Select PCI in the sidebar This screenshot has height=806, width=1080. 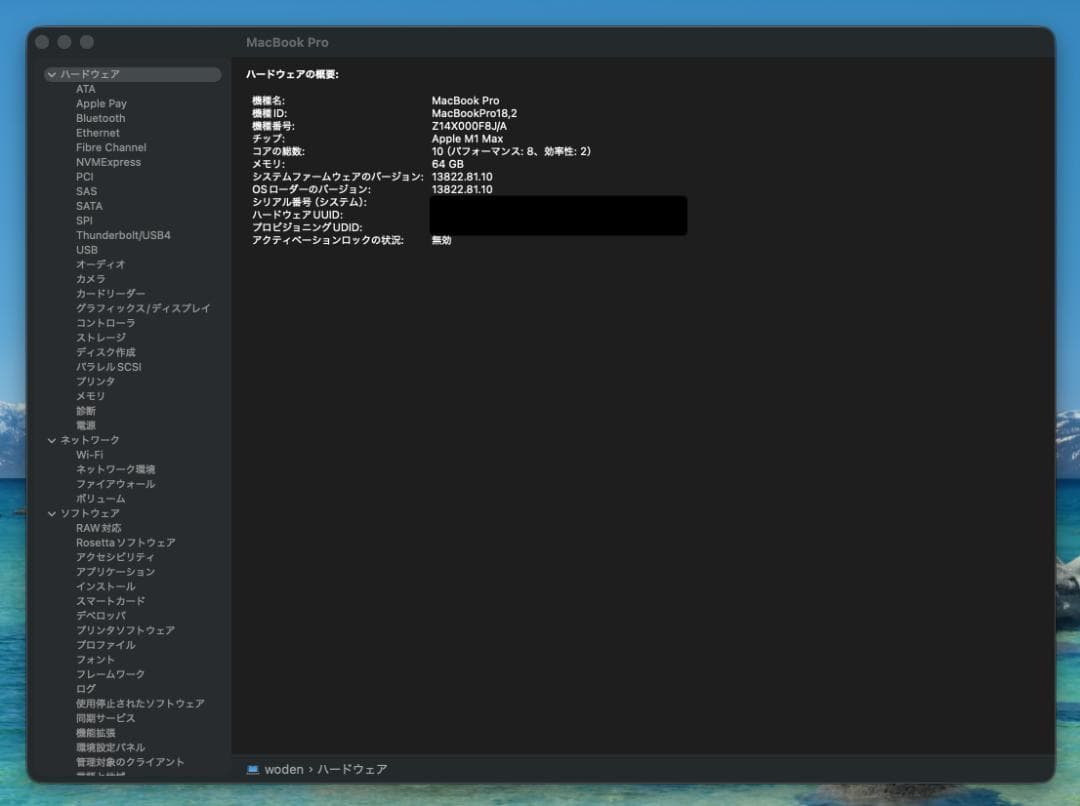pos(85,177)
